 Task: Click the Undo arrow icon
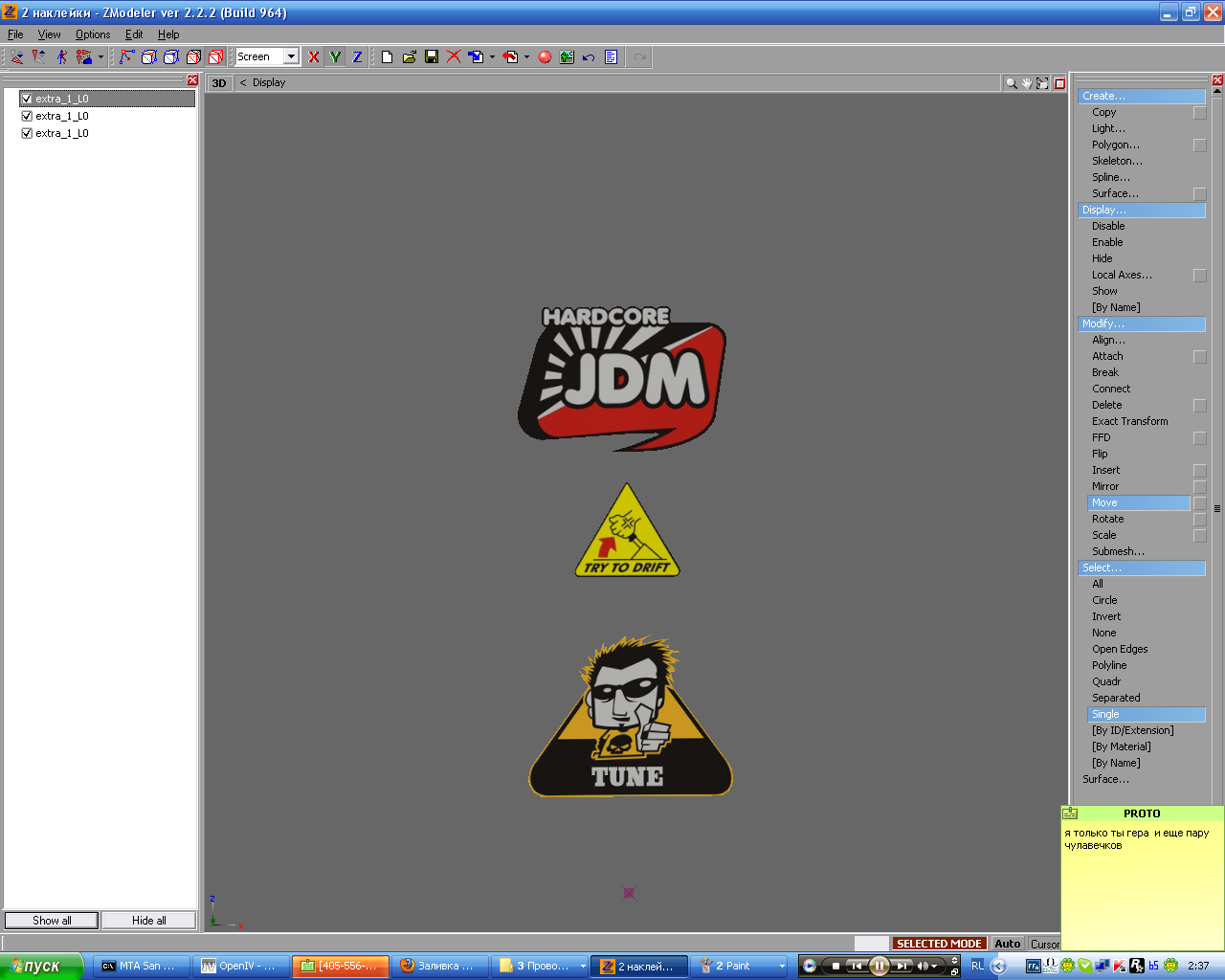(589, 57)
